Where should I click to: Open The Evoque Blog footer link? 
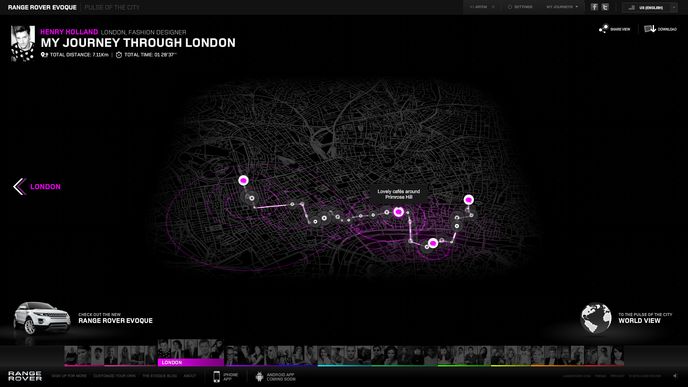pyautogui.click(x=160, y=376)
